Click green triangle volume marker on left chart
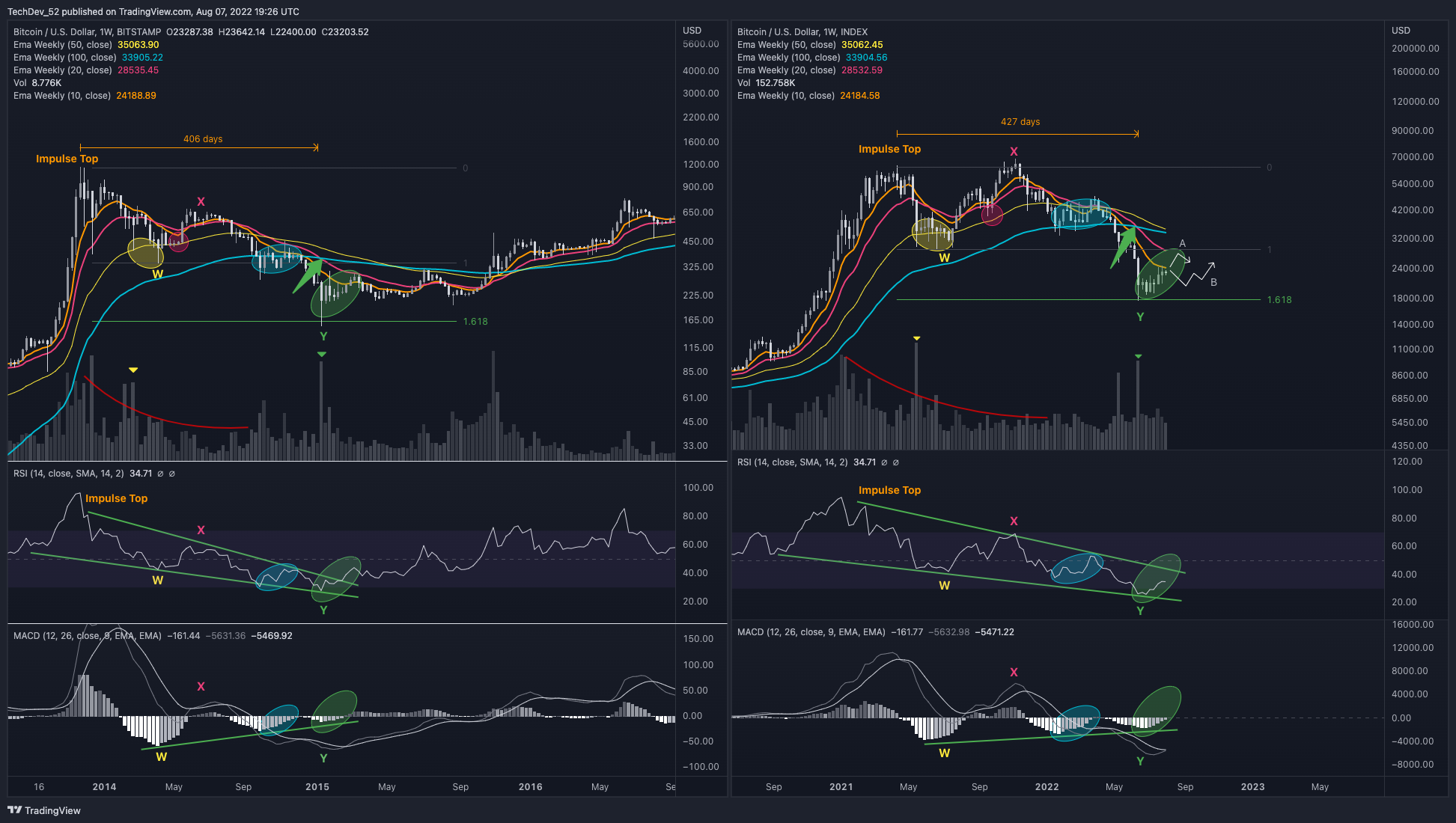The image size is (1456, 823). point(322,354)
